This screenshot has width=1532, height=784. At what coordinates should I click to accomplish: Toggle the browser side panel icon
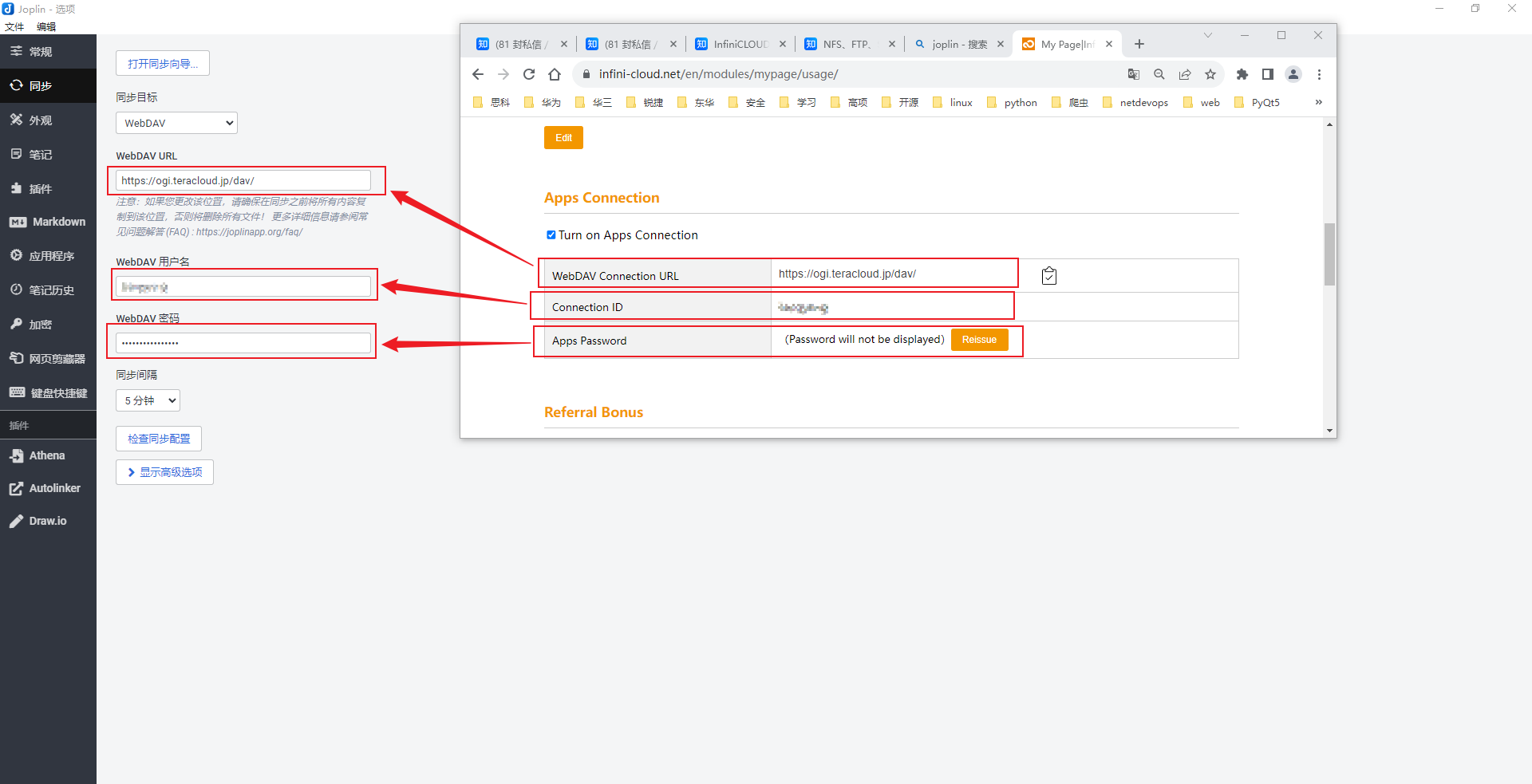[1268, 74]
